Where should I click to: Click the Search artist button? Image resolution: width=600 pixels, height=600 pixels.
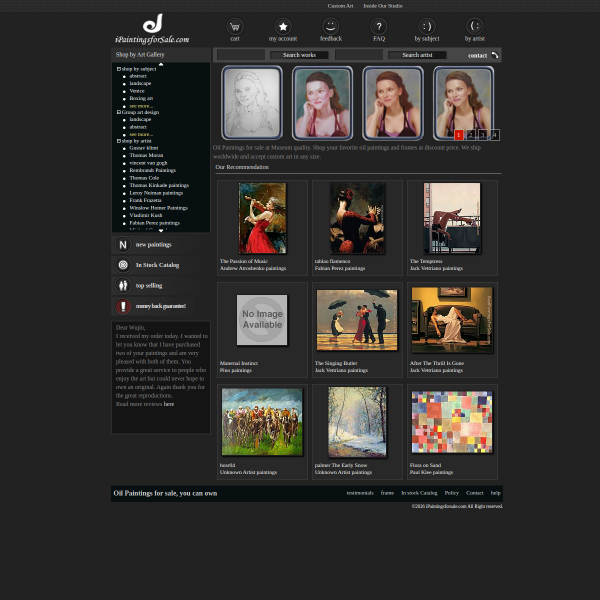417,55
